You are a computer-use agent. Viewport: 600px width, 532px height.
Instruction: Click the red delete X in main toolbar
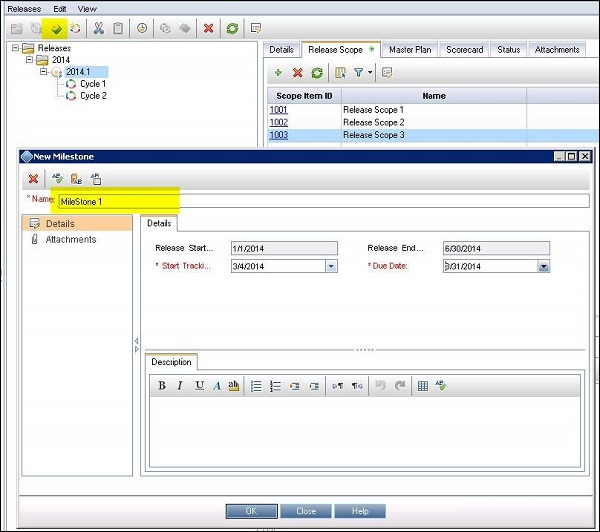click(x=208, y=27)
